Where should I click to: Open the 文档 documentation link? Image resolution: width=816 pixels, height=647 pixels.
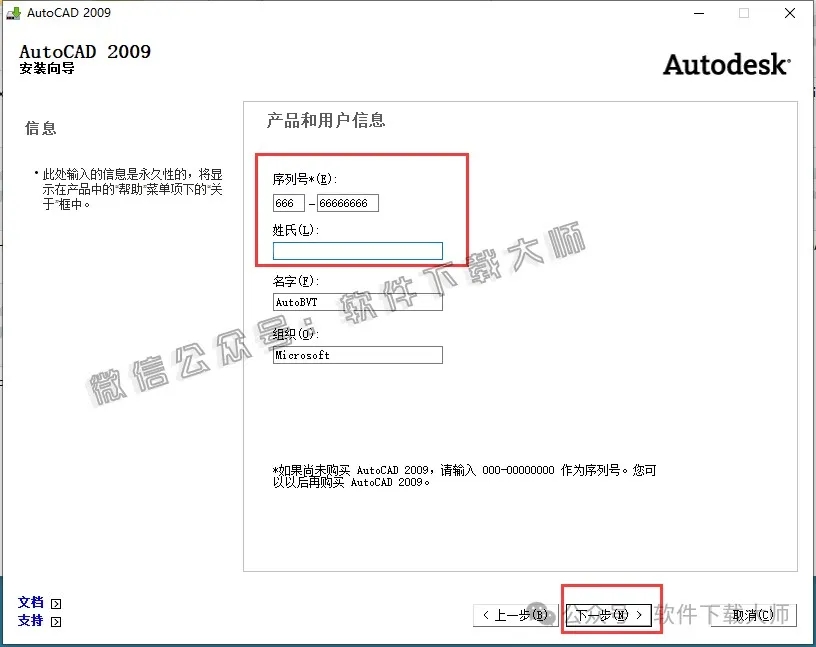(x=30, y=602)
